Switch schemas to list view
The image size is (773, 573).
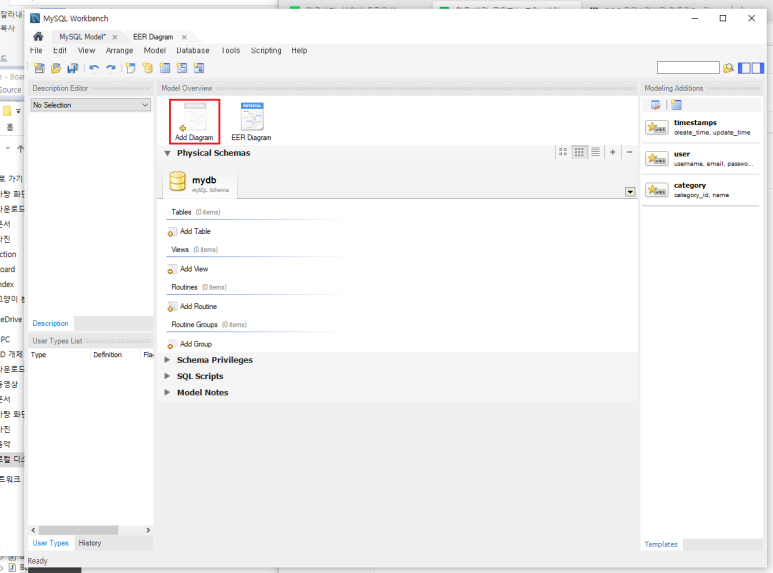click(596, 152)
